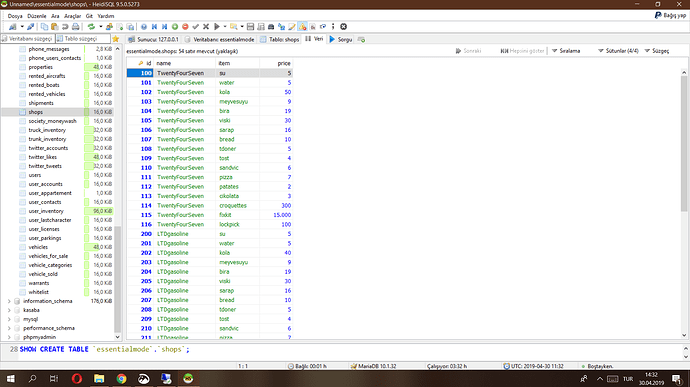Viewport: 690px width, 387px height.
Task: Switch to the Veritabanı: essentialmode tab
Action: pyautogui.click(x=220, y=39)
